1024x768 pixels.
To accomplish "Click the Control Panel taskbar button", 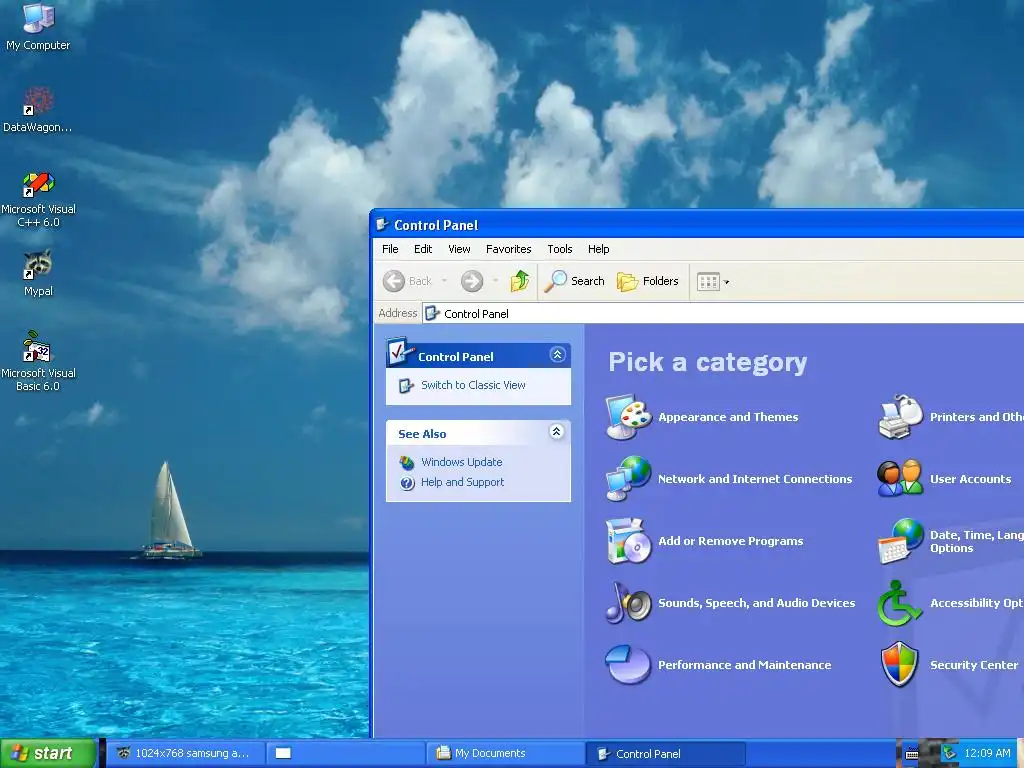I will (x=665, y=754).
